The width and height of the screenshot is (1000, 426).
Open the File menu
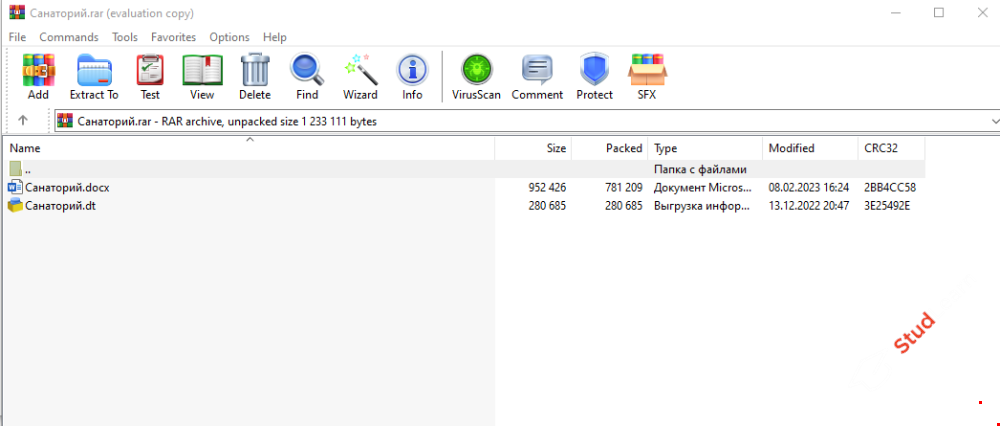click(17, 37)
